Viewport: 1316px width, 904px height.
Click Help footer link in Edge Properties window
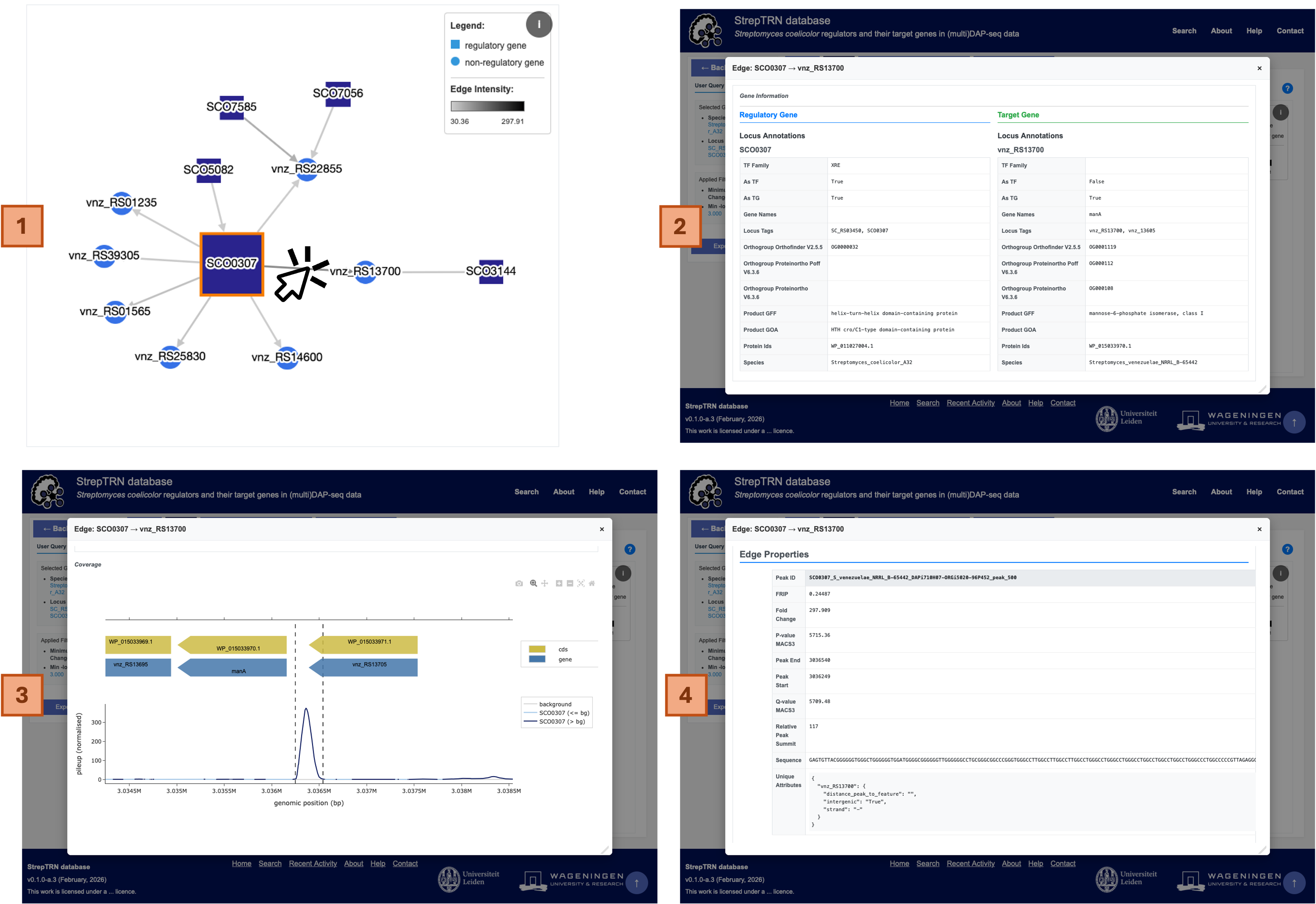[x=1036, y=864]
